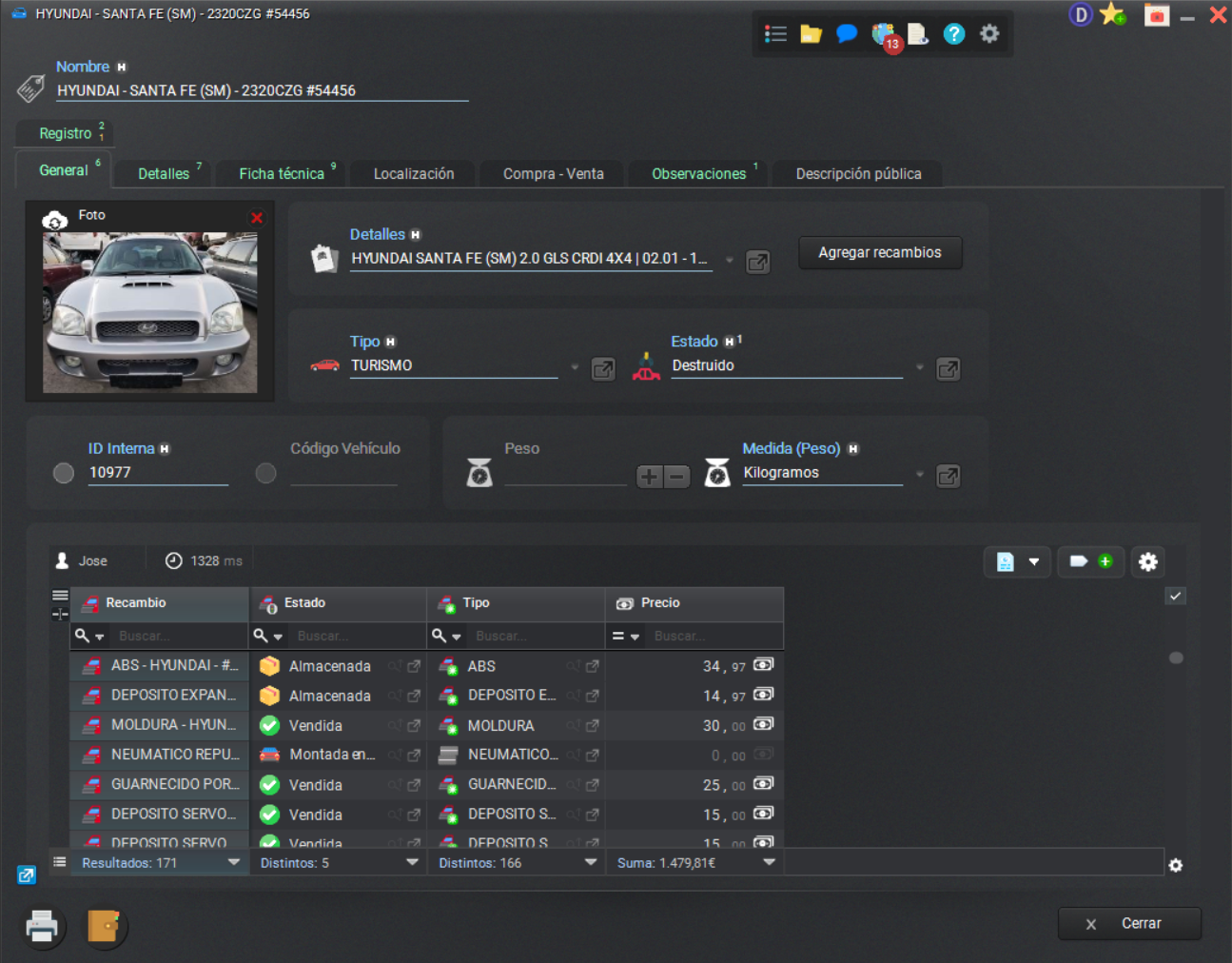The image size is (1232, 963).
Task: Open the Medida (Peso) Kilogramos dropdown
Action: [x=919, y=474]
